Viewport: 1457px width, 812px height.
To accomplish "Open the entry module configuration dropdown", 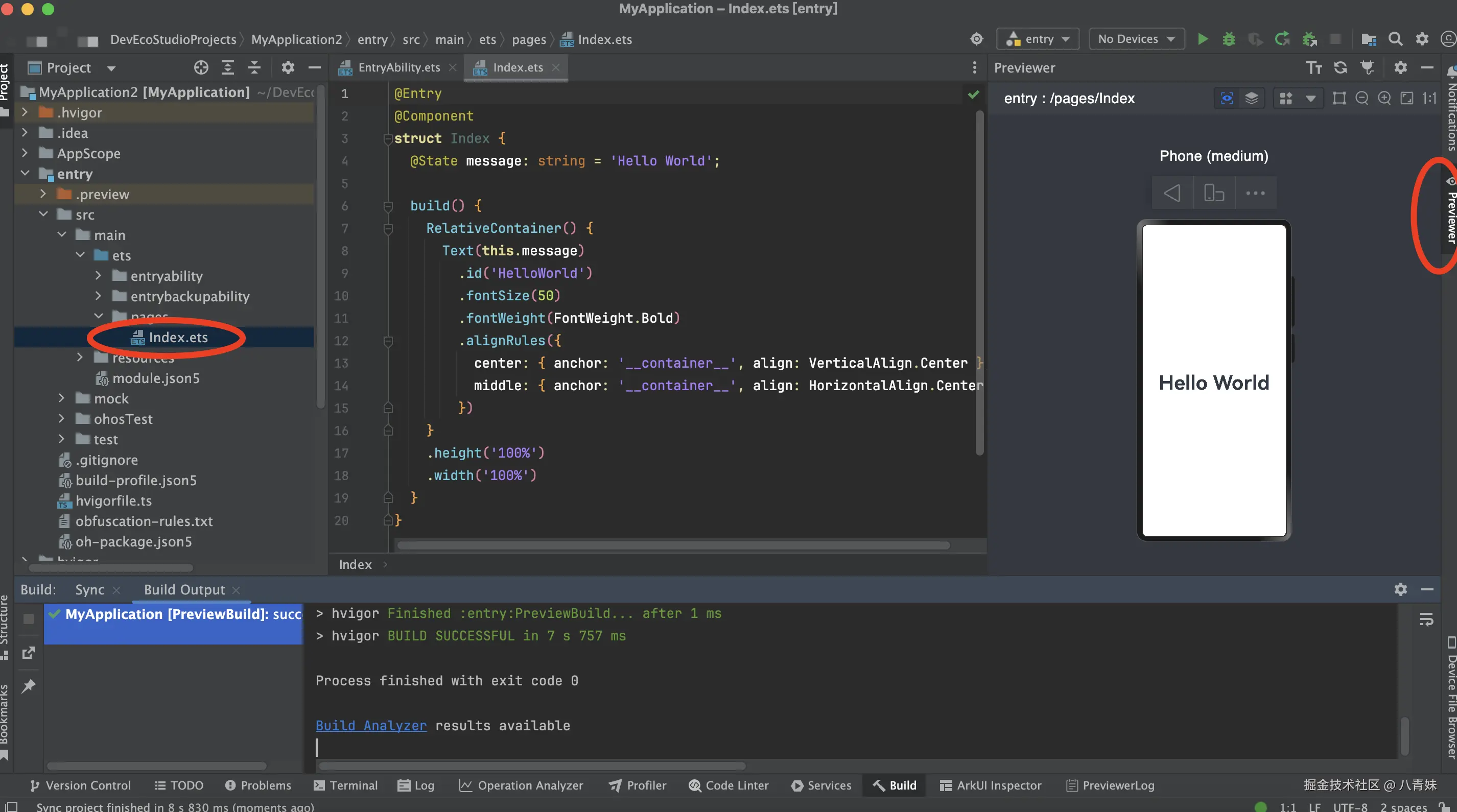I will coord(1038,39).
